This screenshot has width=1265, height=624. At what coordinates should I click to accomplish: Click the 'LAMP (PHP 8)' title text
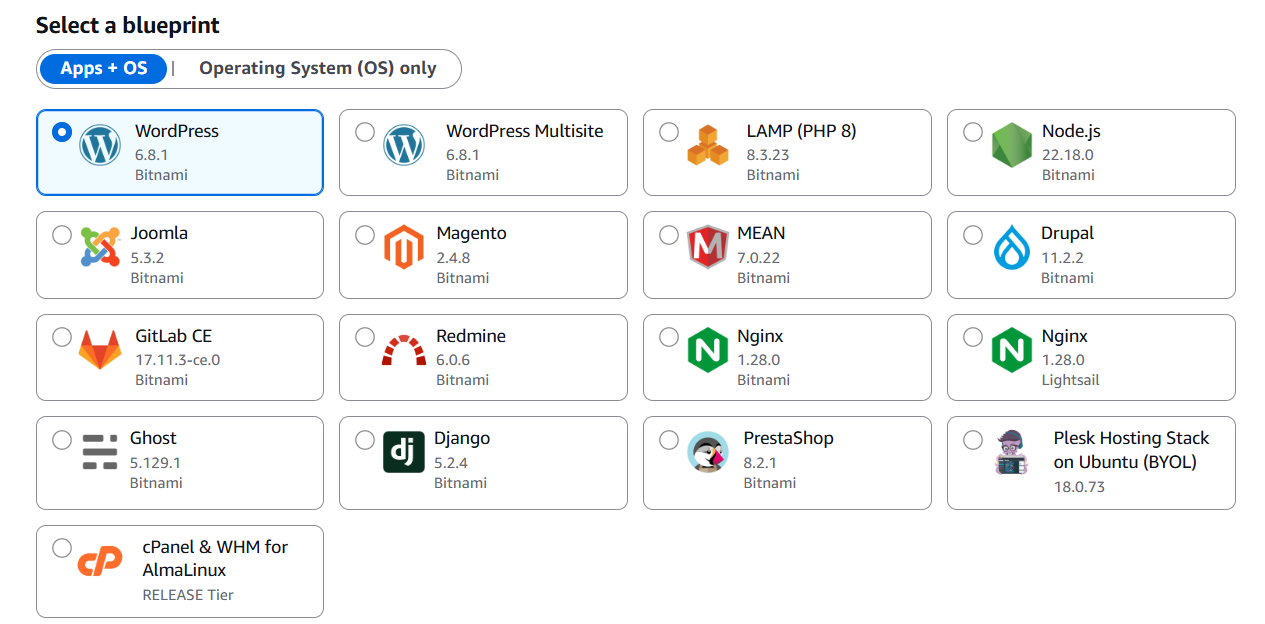point(801,131)
